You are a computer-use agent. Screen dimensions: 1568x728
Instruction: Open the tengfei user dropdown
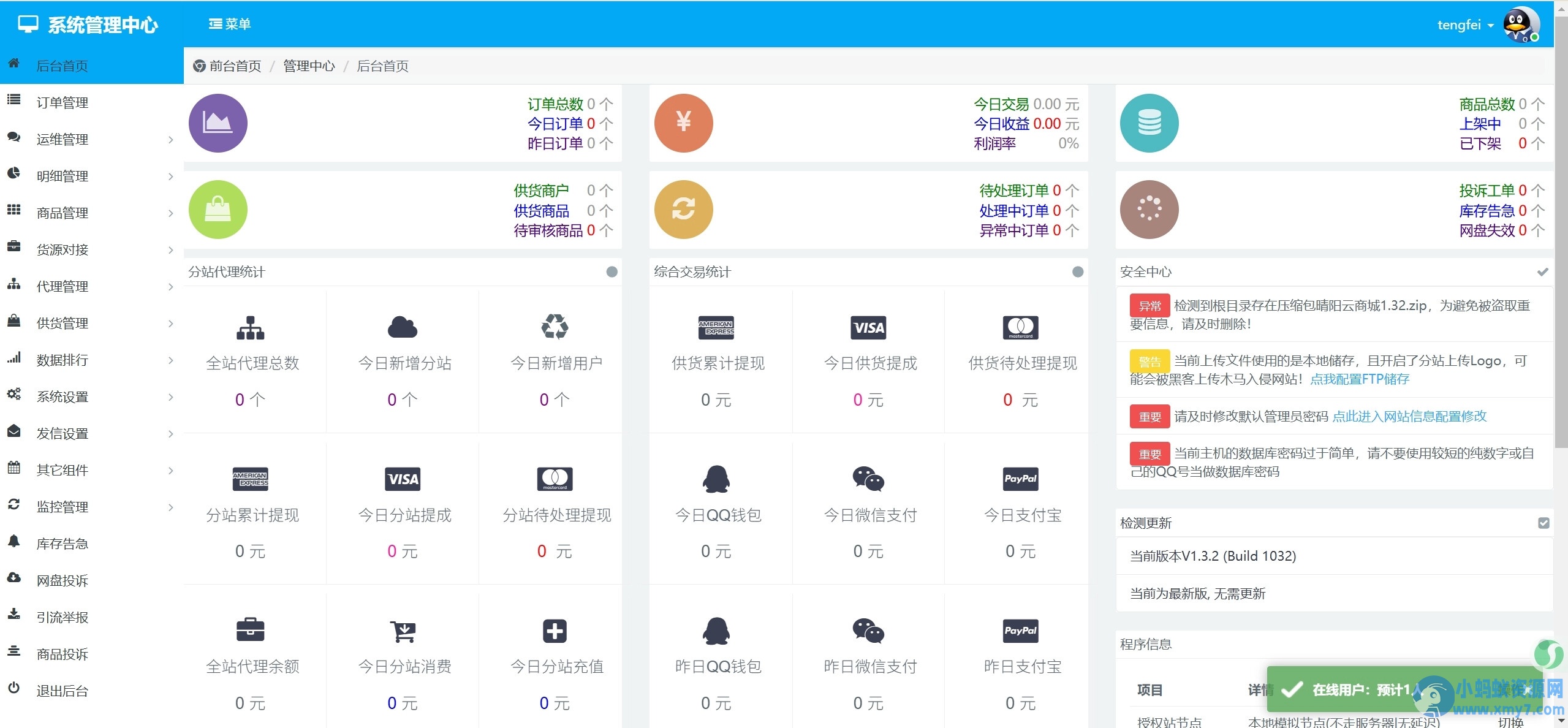pyautogui.click(x=1466, y=25)
